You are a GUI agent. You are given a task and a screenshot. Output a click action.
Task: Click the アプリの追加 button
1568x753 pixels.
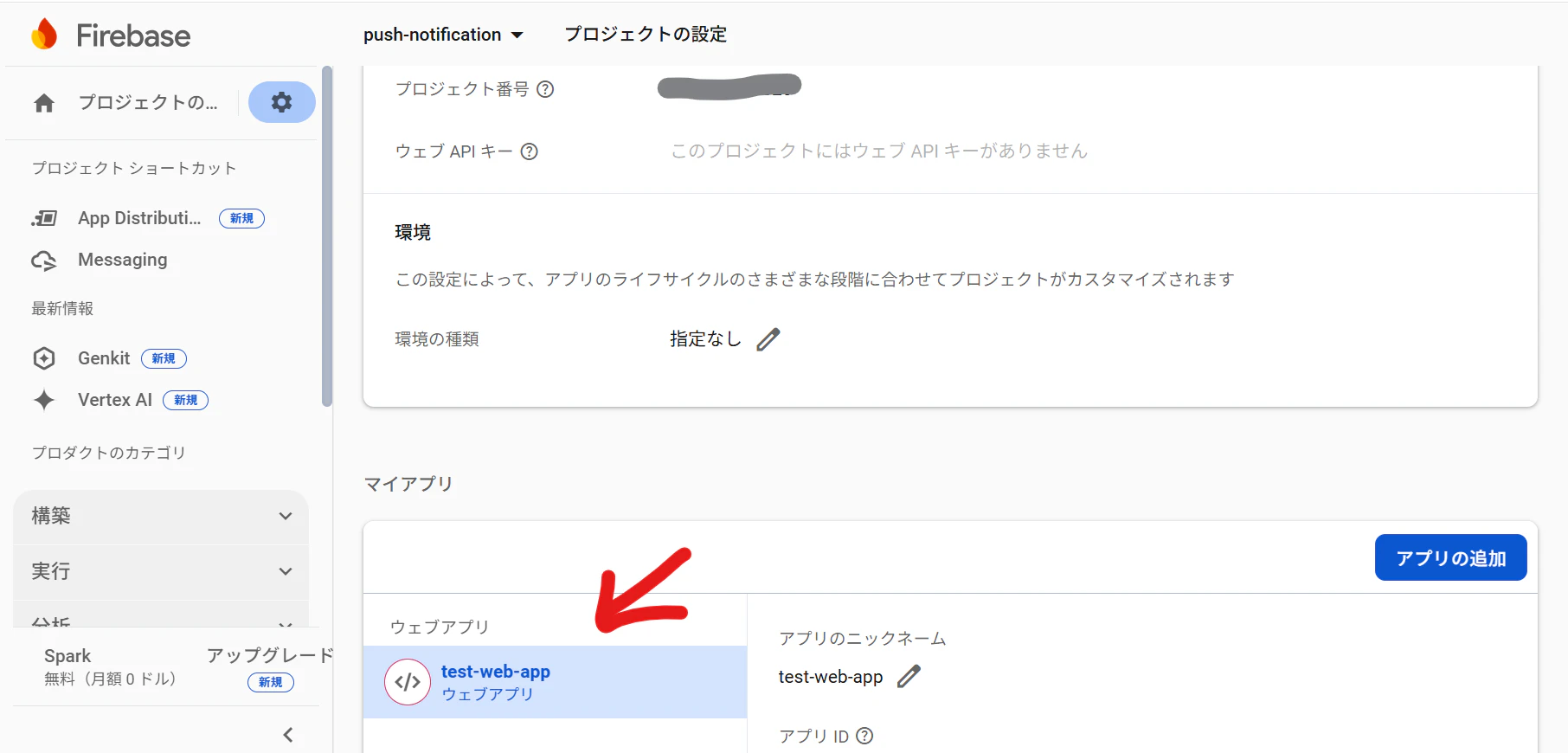point(1451,558)
